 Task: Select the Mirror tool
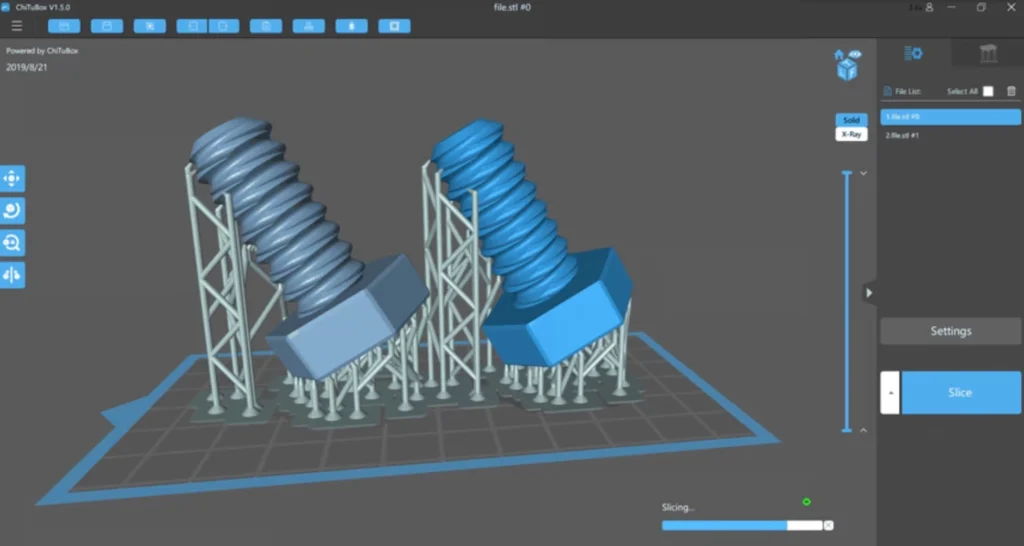click(x=12, y=275)
